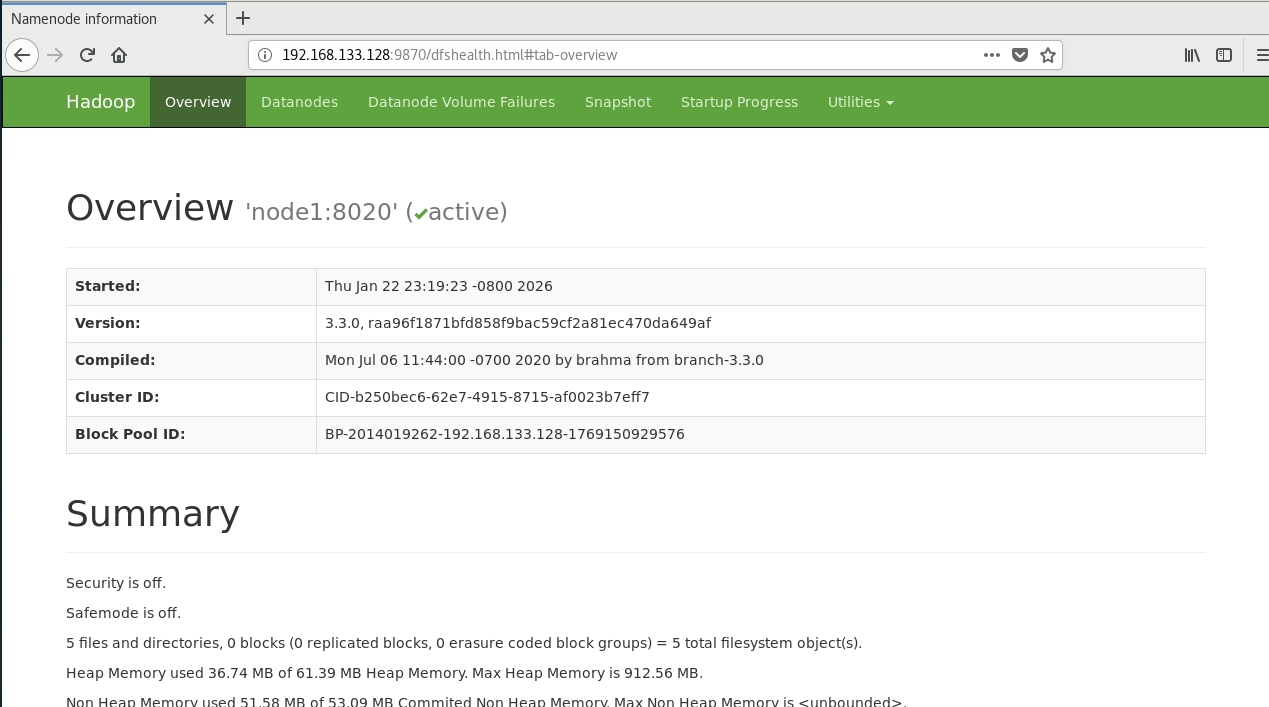Open the browser Library icon

point(1191,55)
